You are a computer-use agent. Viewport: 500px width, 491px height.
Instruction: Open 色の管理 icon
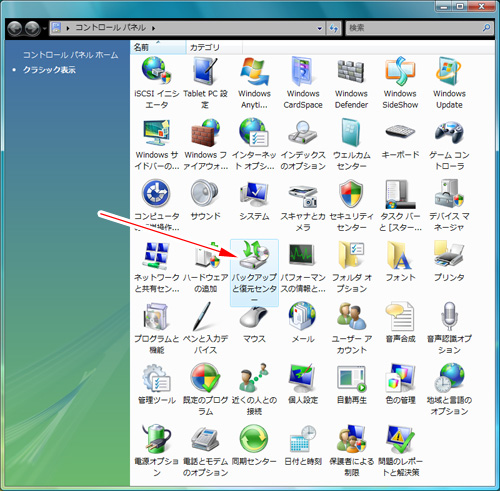click(x=400, y=378)
